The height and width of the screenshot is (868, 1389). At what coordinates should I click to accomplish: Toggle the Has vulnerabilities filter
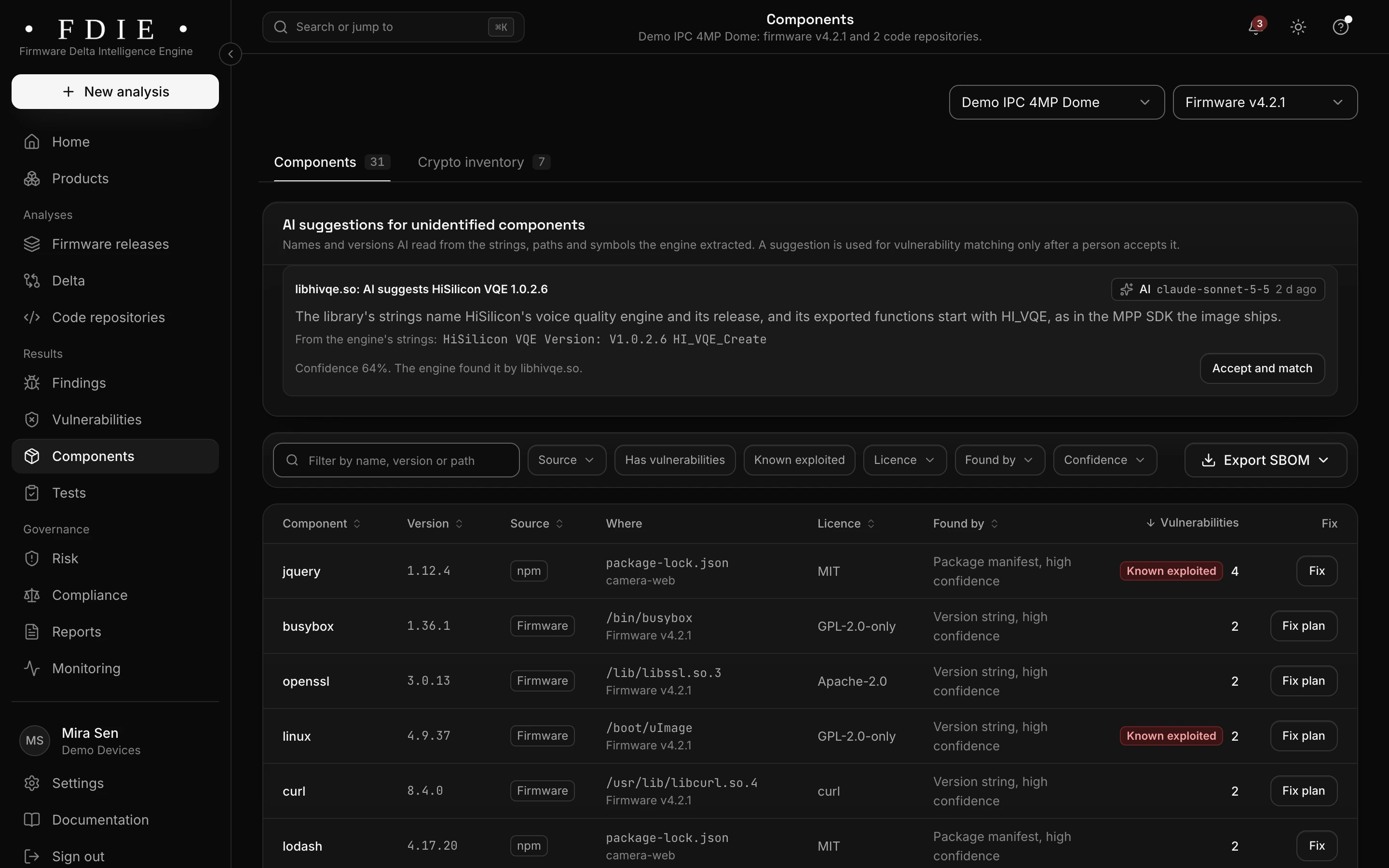(x=675, y=460)
